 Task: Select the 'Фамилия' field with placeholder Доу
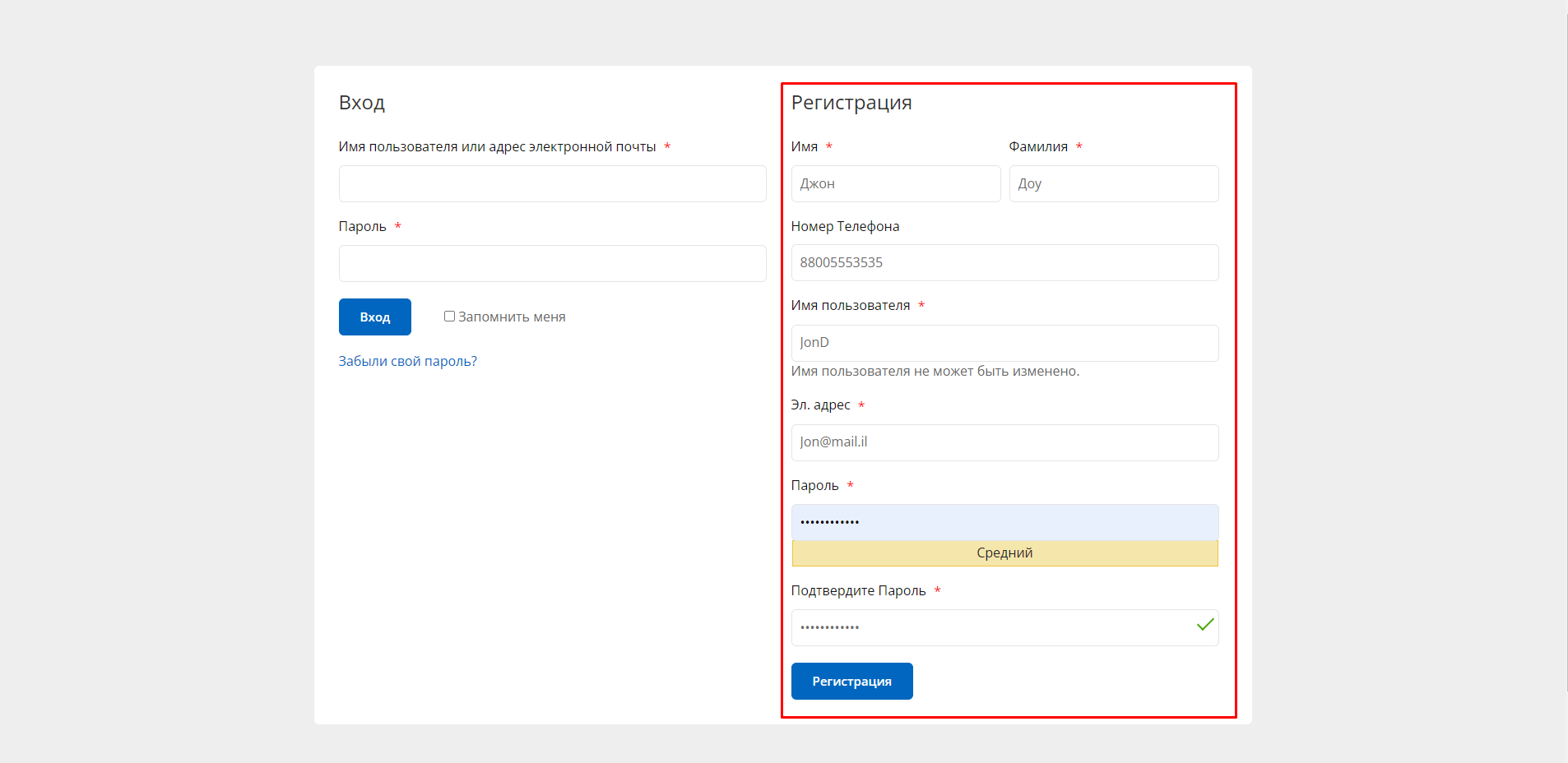click(x=1113, y=184)
